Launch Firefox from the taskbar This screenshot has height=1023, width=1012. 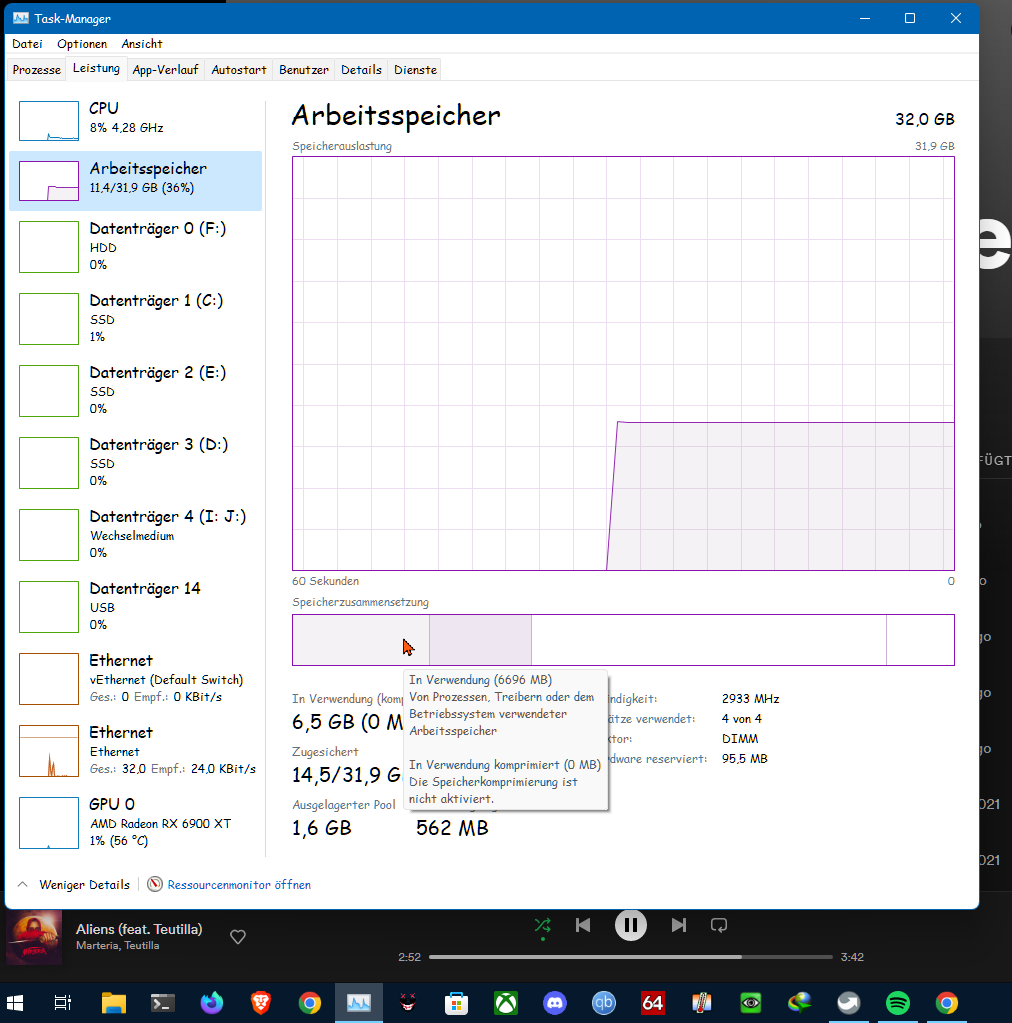click(211, 1003)
